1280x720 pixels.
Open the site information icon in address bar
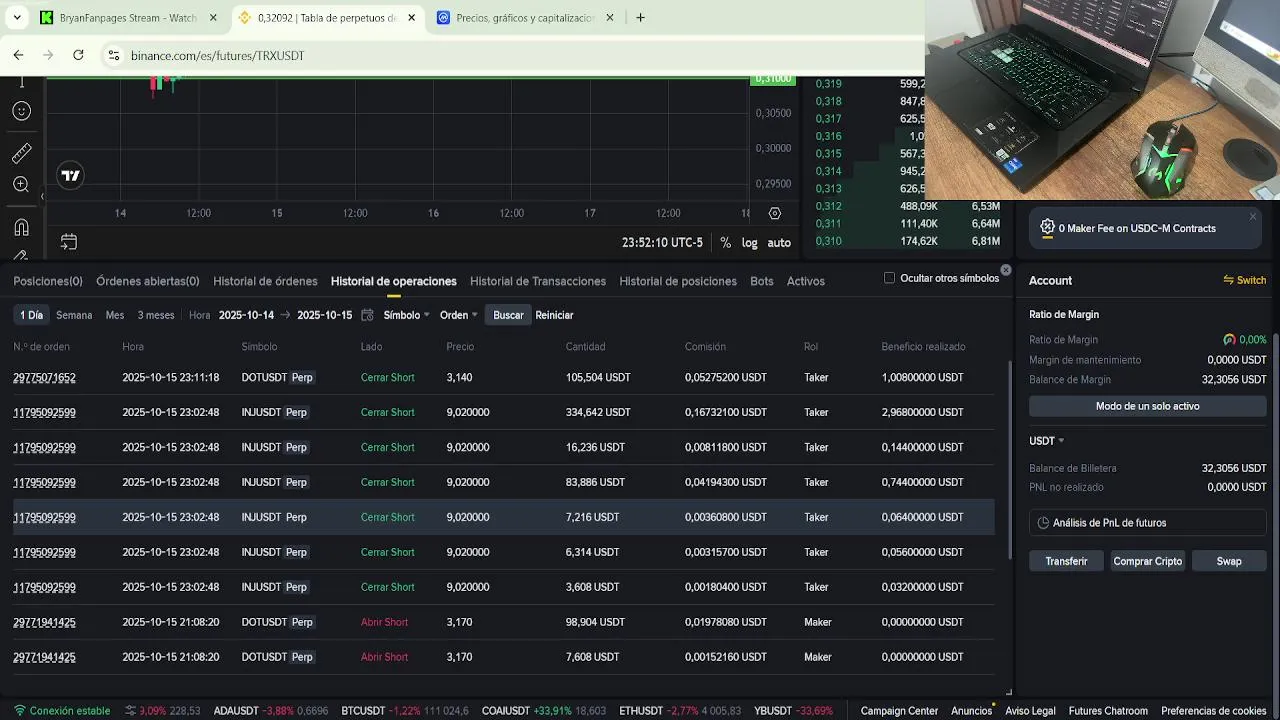[113, 55]
